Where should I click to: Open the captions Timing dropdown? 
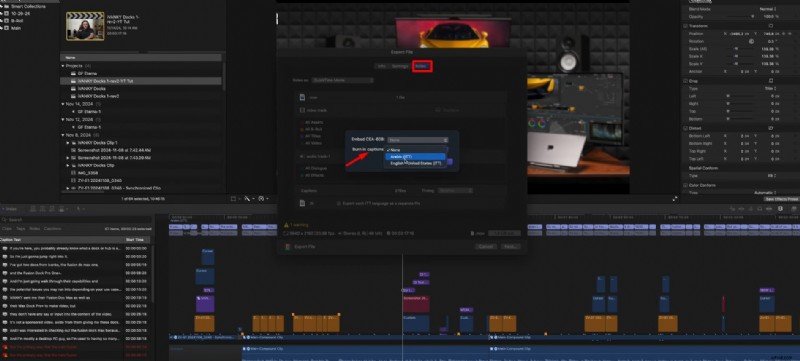[455, 191]
